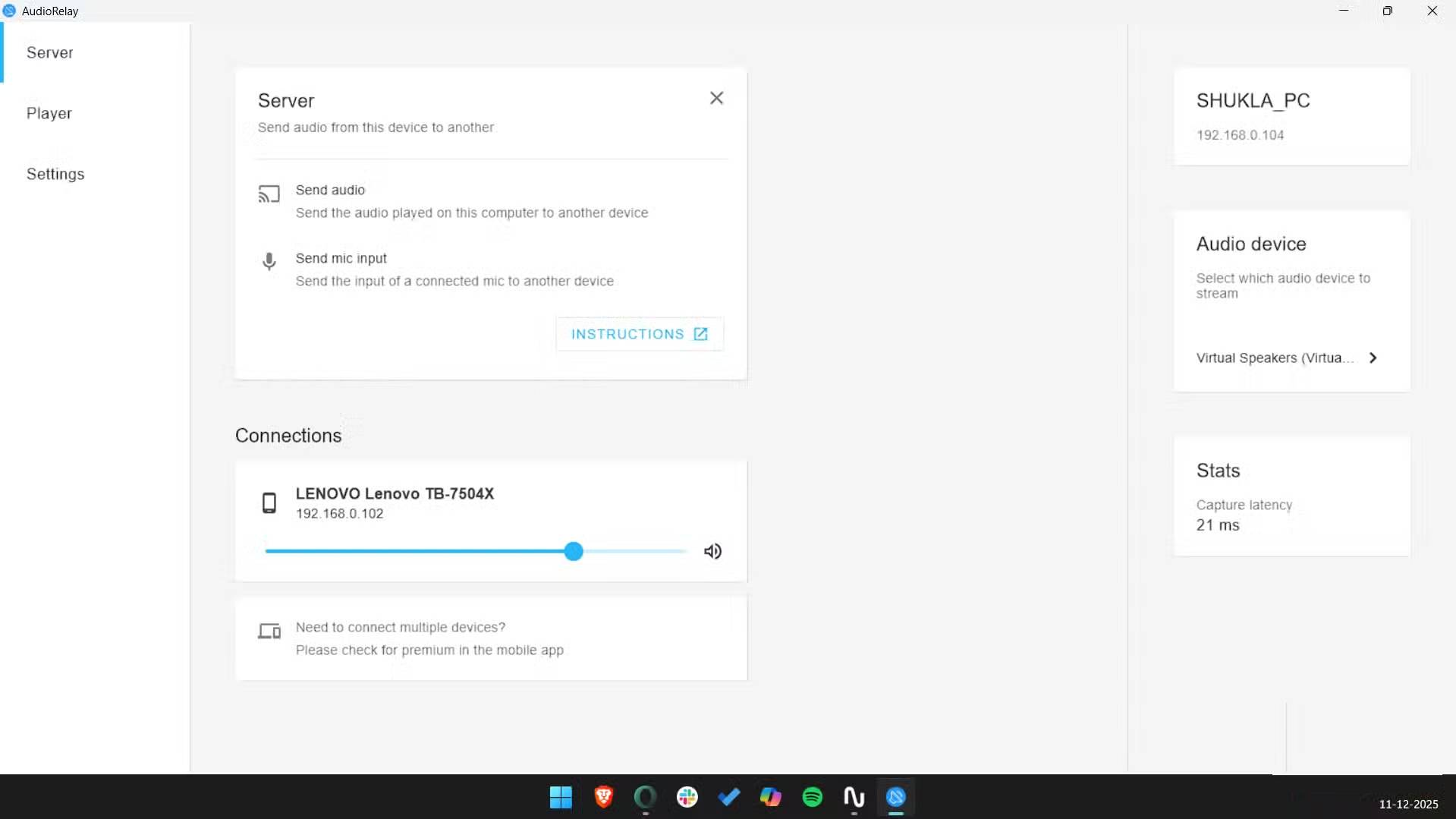Select Send audio to another device
The height and width of the screenshot is (819, 1456).
[331, 190]
